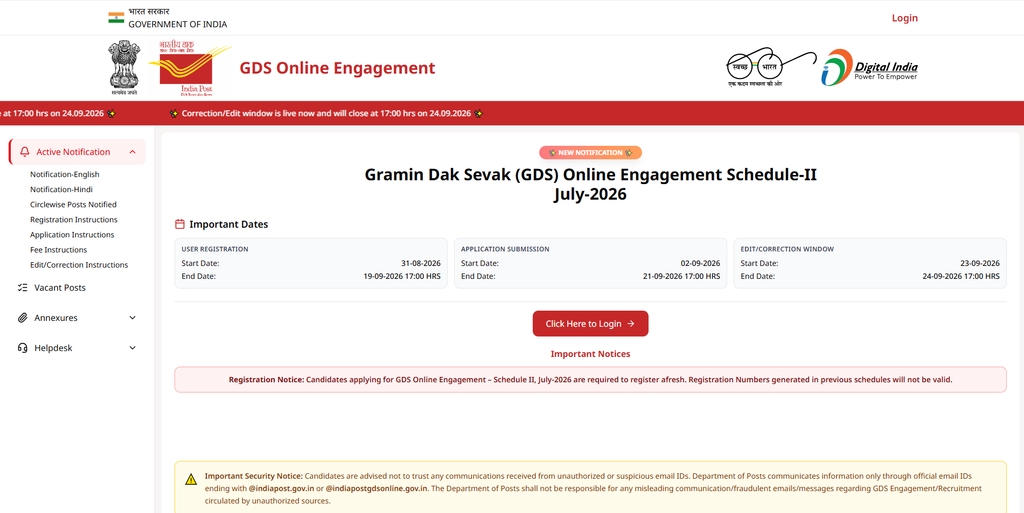Click the '24-09-2026 17:00 HRS' end date
This screenshot has height=513, width=1024.
pos(961,277)
